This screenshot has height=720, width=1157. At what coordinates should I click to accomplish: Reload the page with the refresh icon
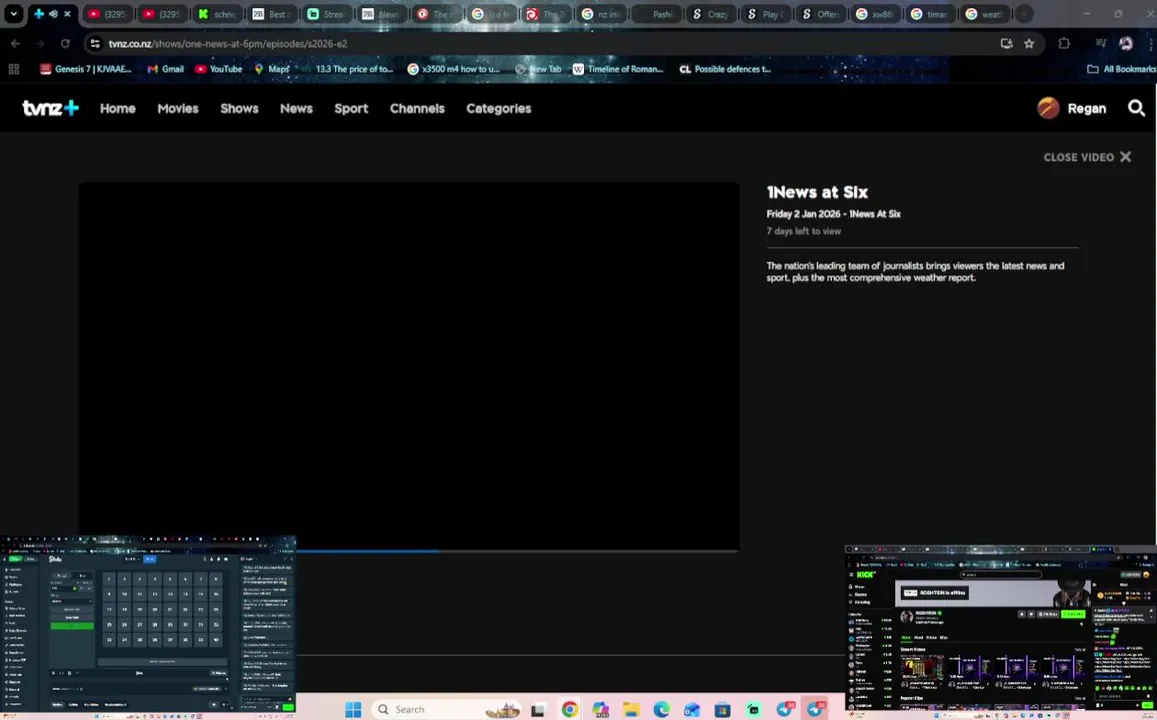65,44
